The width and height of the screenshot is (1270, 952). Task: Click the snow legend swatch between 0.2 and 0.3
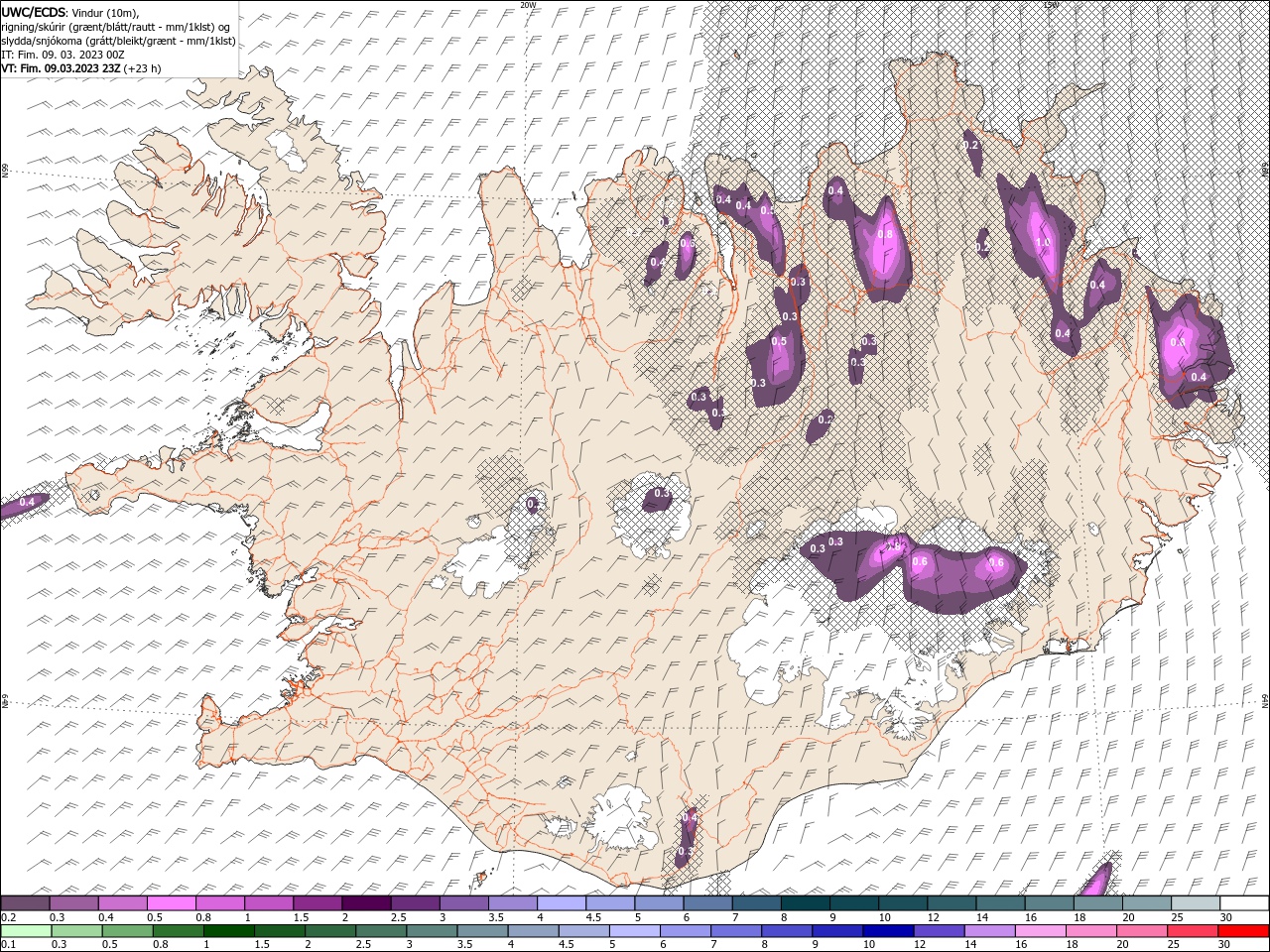[25, 903]
